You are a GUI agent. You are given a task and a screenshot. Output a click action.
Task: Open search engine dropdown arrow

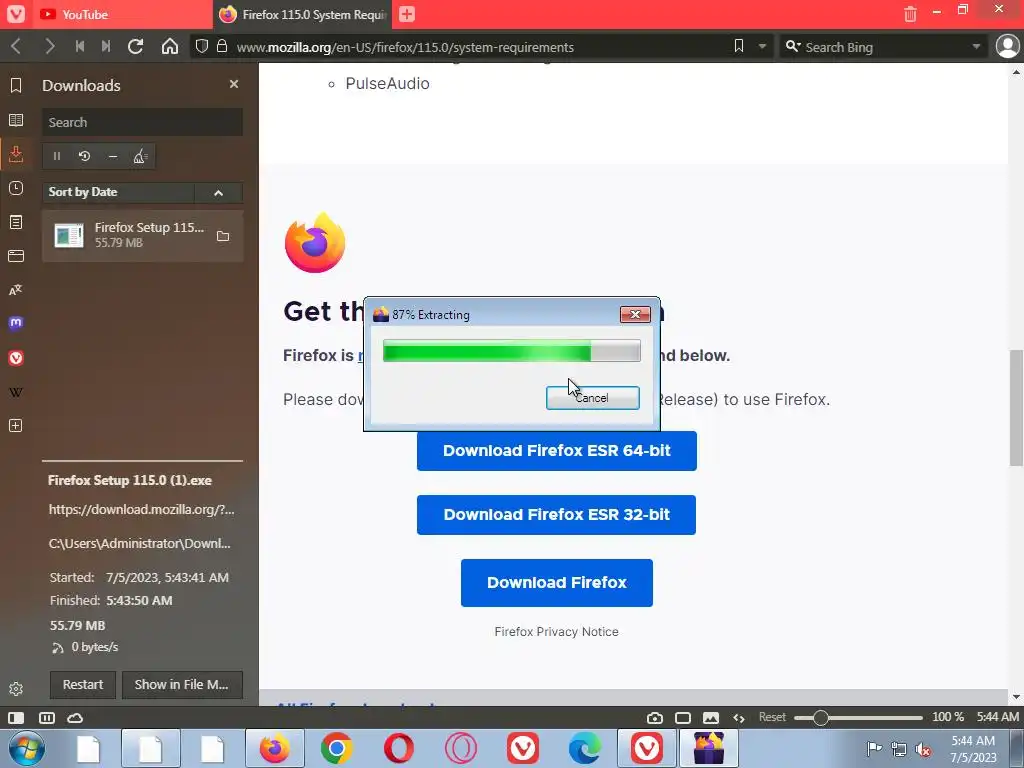click(x=976, y=46)
